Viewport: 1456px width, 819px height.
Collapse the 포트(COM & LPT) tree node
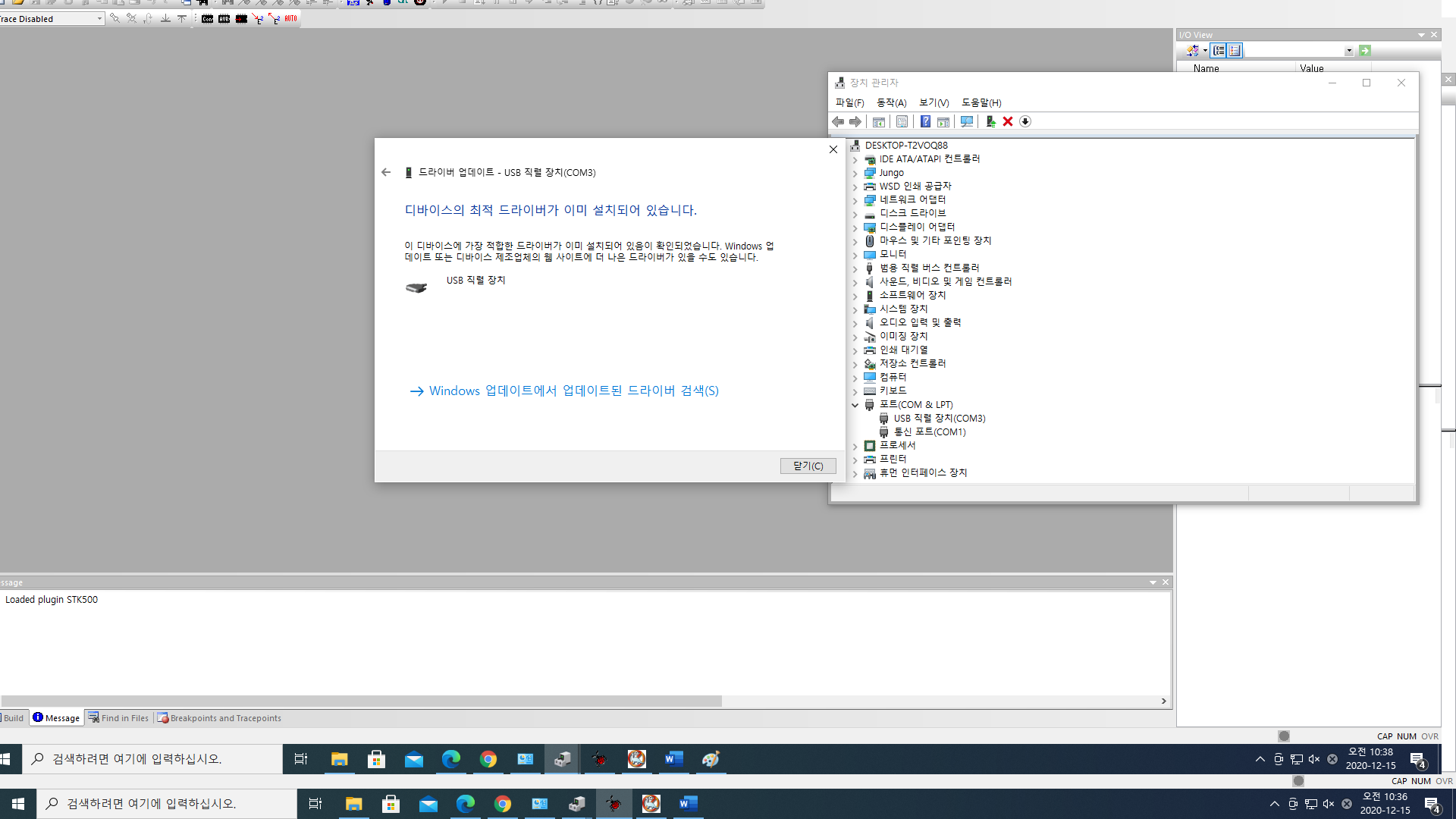pos(855,405)
